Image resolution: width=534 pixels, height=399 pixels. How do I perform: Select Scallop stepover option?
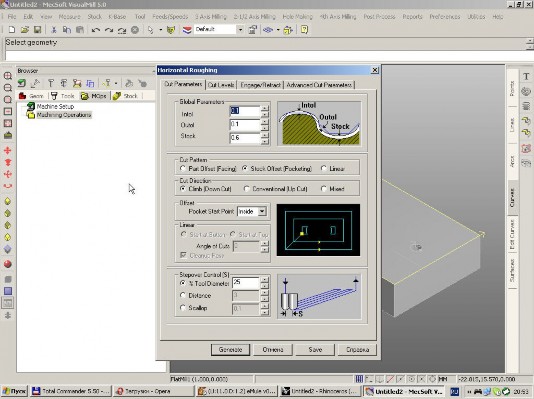193,308
